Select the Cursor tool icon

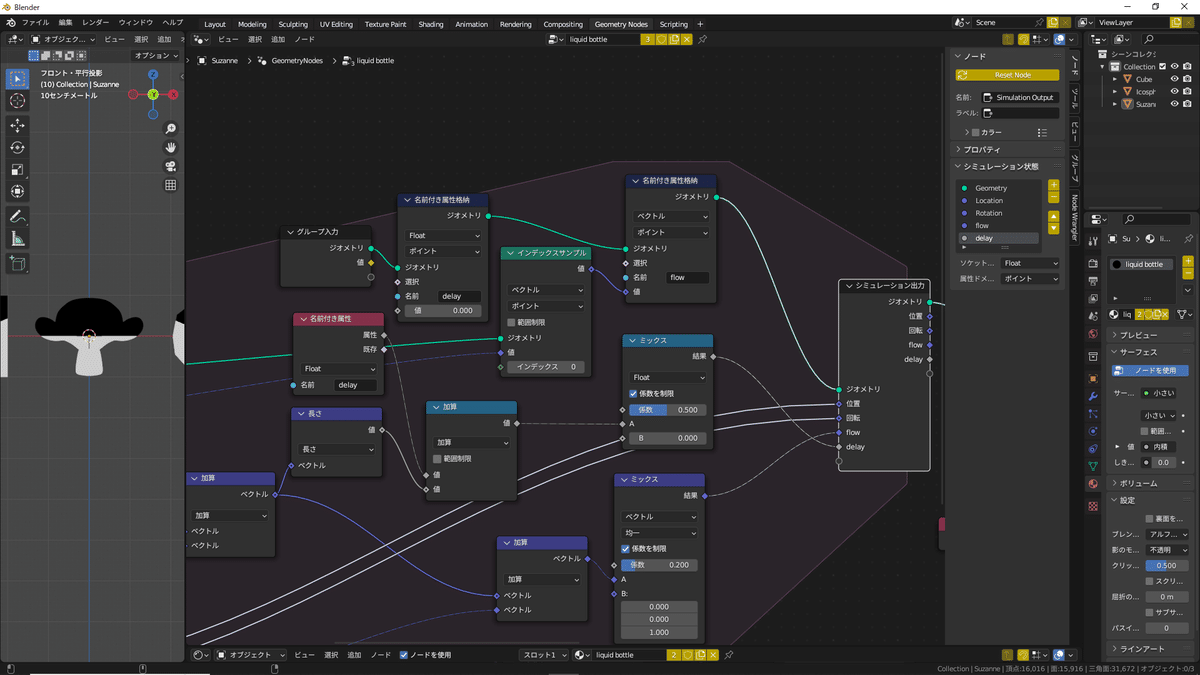tap(17, 101)
